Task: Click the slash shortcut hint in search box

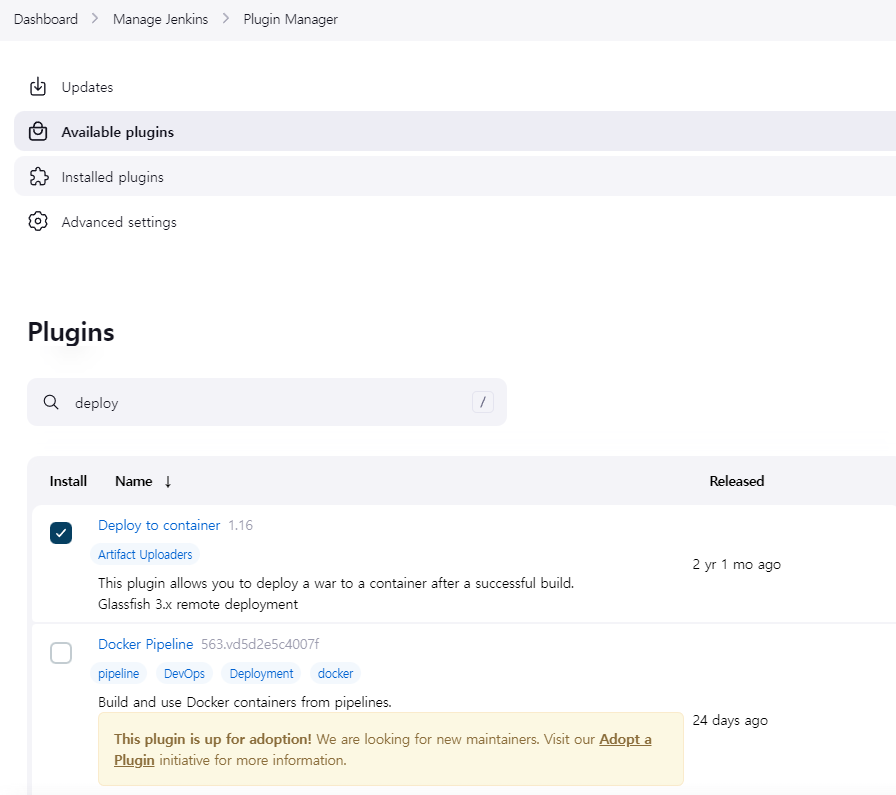Action: (483, 402)
